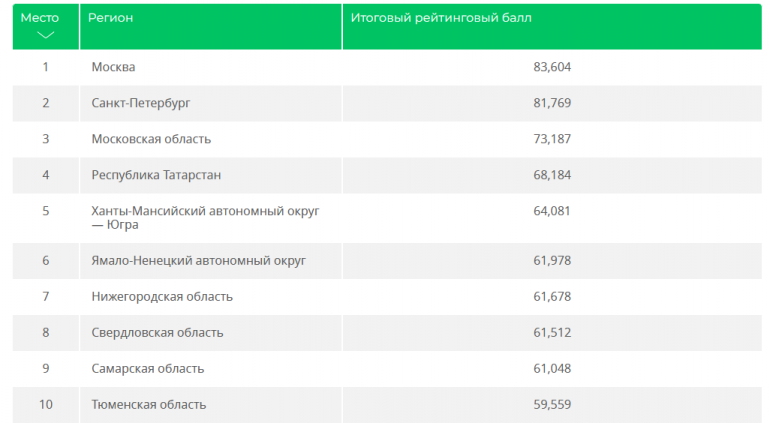Click the Нижегородская область entry
This screenshot has width=770, height=423.
(x=161, y=297)
